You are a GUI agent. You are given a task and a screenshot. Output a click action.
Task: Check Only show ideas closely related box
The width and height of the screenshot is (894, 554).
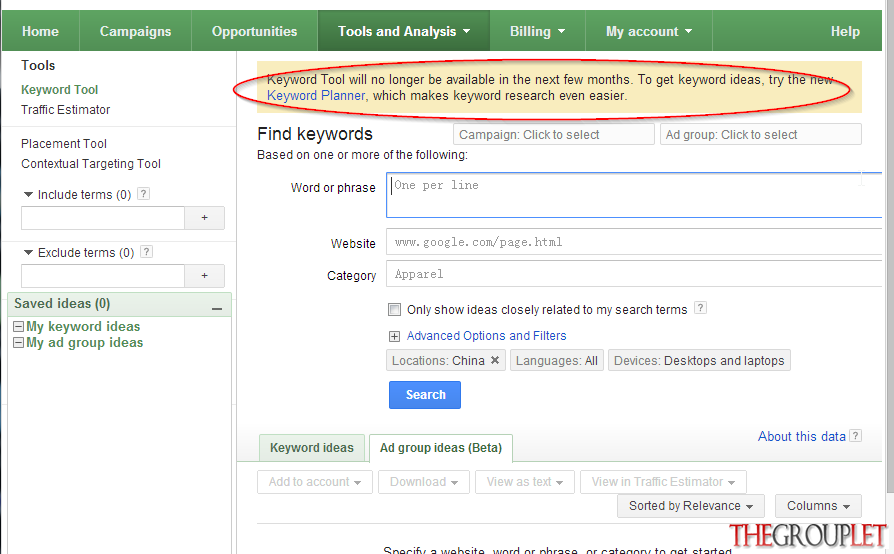coord(394,309)
